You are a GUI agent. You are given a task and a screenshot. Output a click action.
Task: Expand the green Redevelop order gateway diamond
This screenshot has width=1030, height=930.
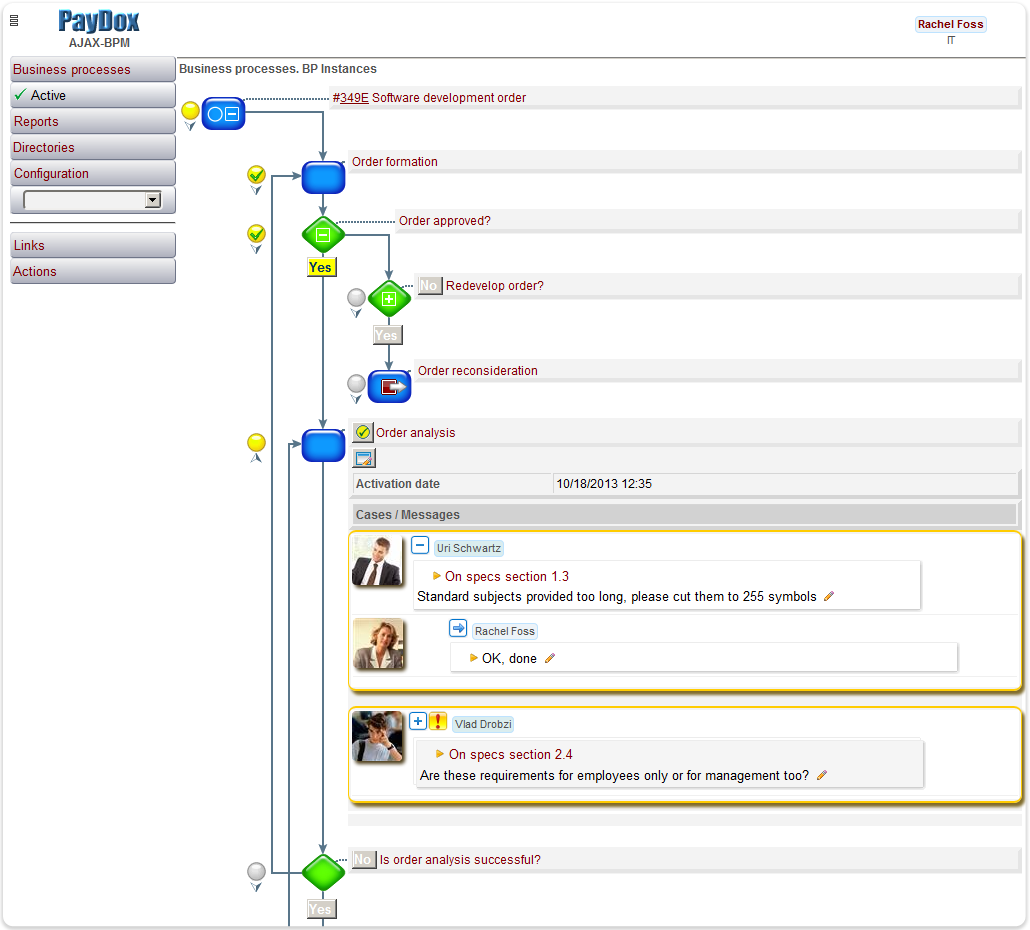tap(389, 299)
